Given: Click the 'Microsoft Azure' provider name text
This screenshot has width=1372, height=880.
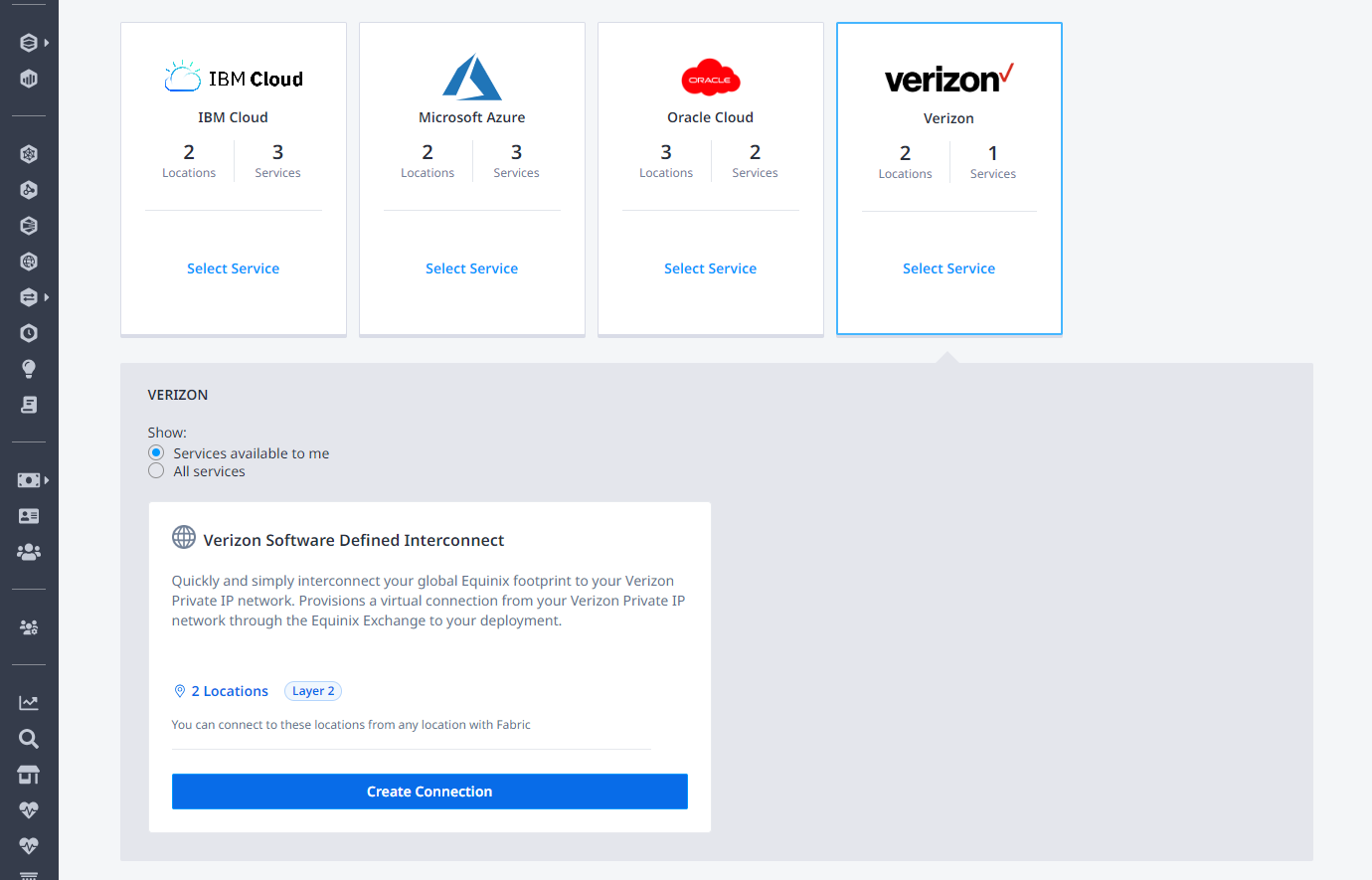Looking at the screenshot, I should point(472,117).
